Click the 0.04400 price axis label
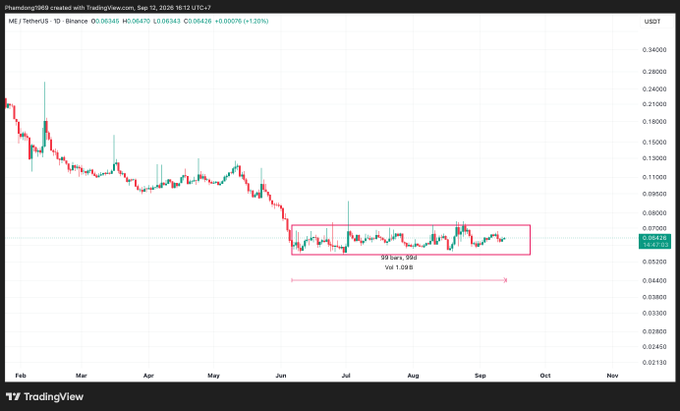Image resolution: width=680 pixels, height=411 pixels. (654, 281)
